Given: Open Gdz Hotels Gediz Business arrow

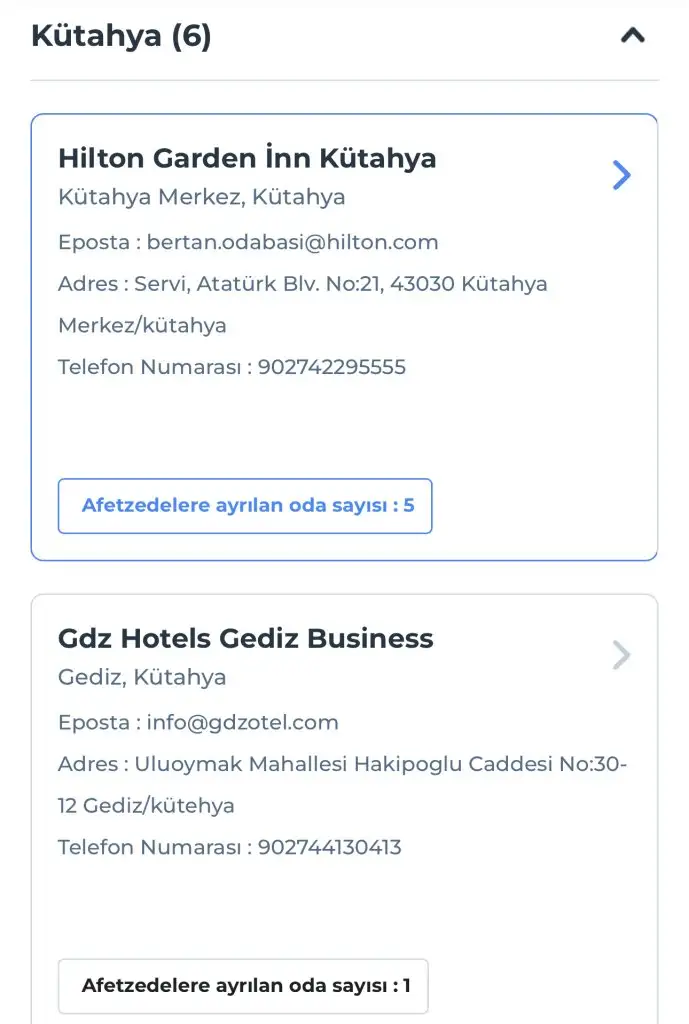Looking at the screenshot, I should pyautogui.click(x=622, y=656).
